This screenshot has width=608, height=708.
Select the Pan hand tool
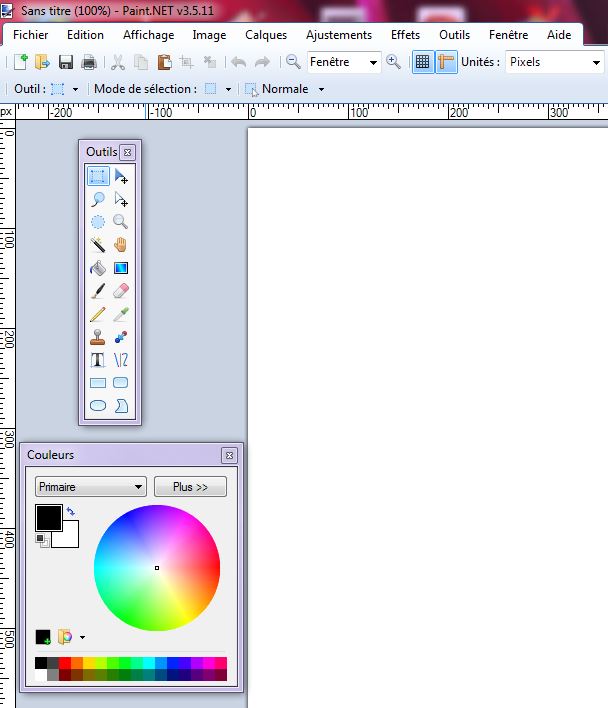tap(121, 245)
